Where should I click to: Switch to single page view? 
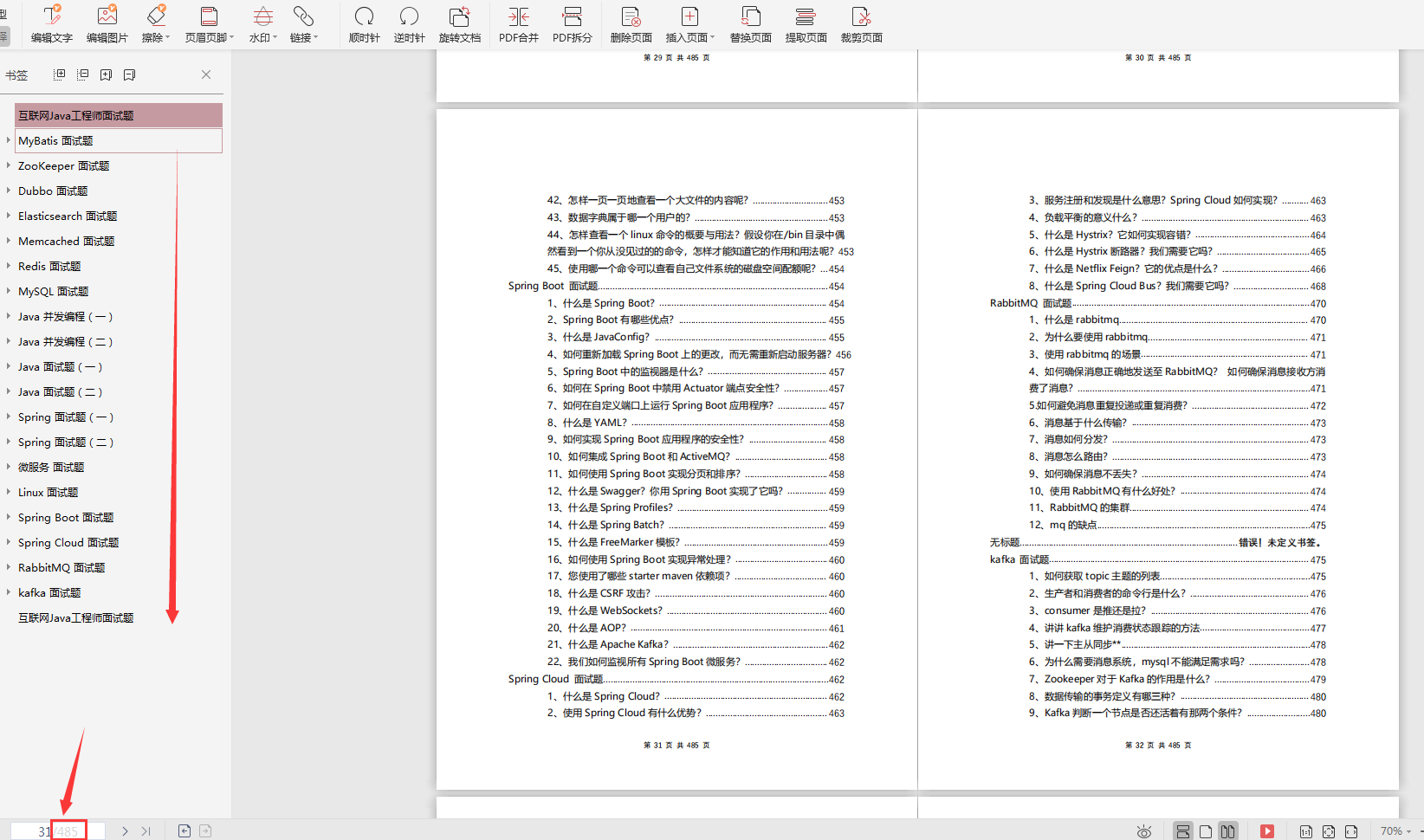point(1206,831)
